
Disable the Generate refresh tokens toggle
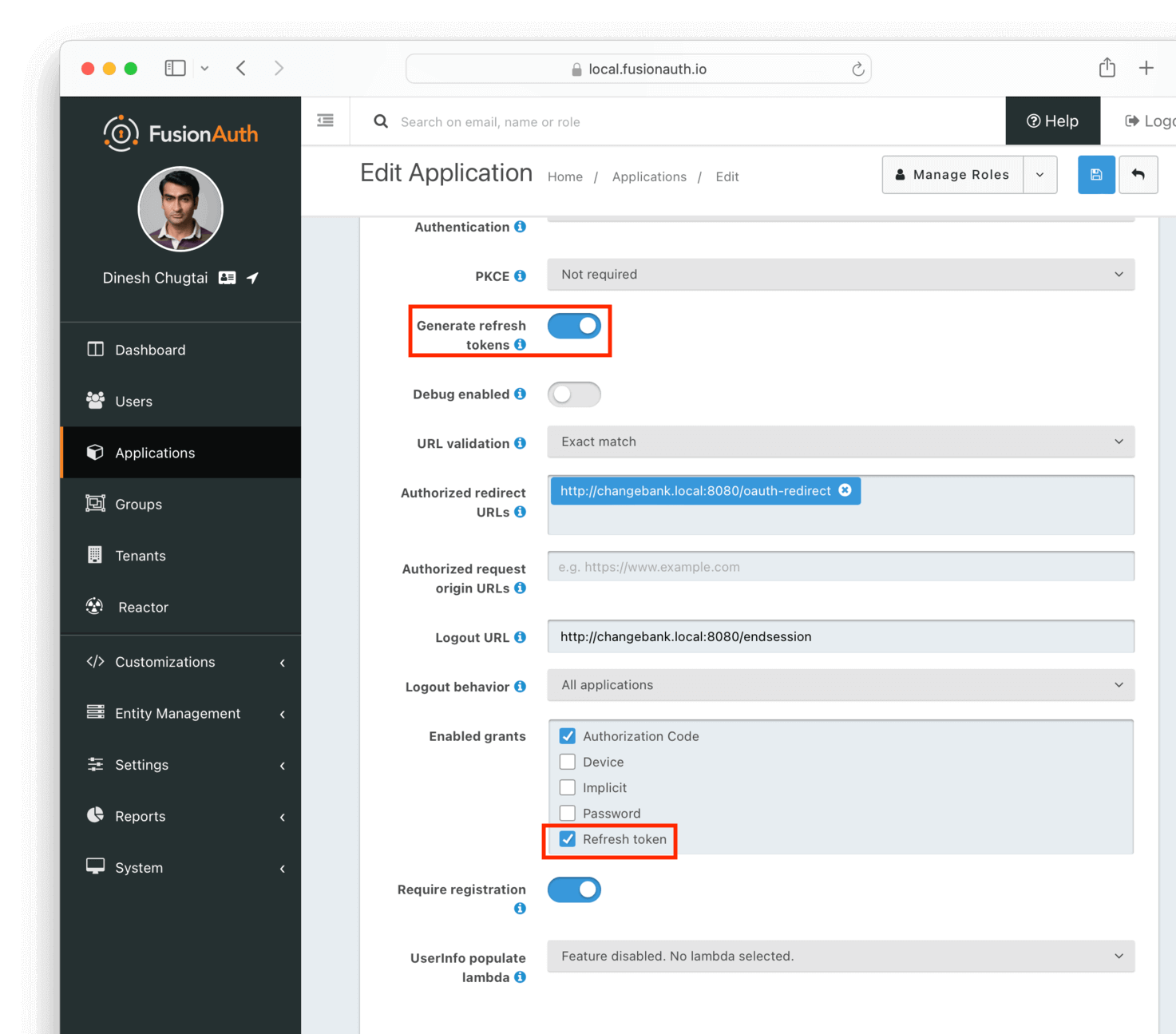click(574, 326)
